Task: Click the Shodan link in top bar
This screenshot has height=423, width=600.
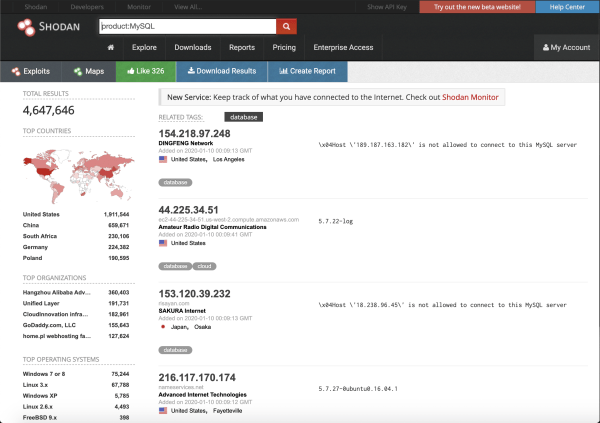Action: point(36,7)
